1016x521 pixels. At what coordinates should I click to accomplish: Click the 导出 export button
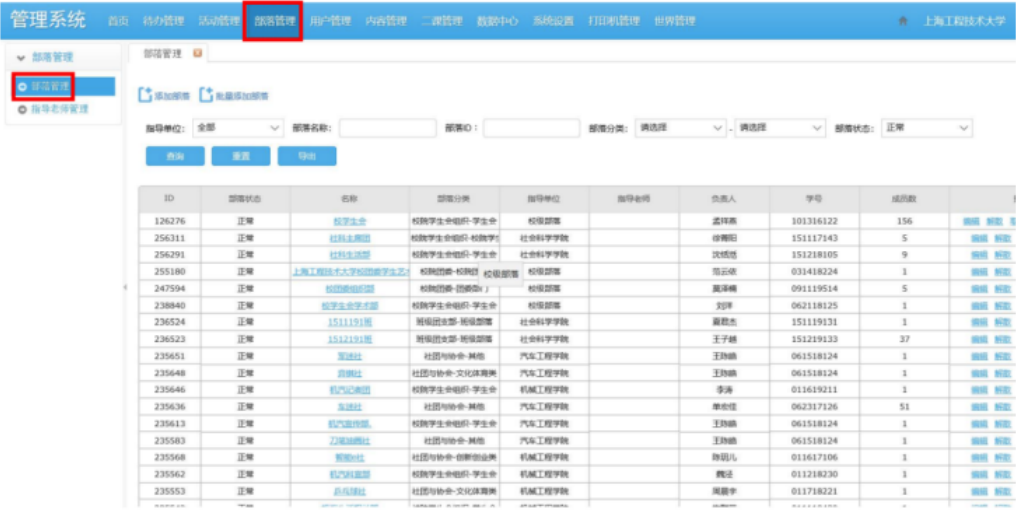point(307,156)
